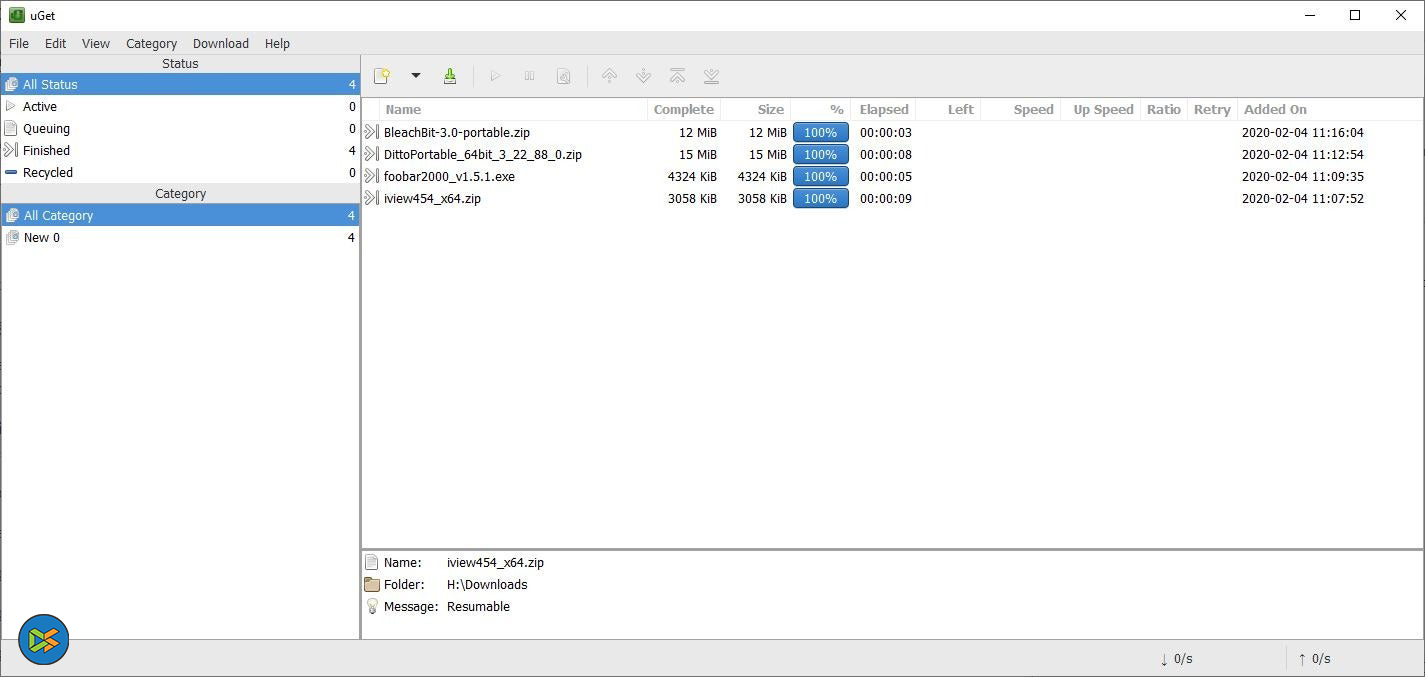
Task: Click the finished status icon of foobar2000 row
Action: 371,176
